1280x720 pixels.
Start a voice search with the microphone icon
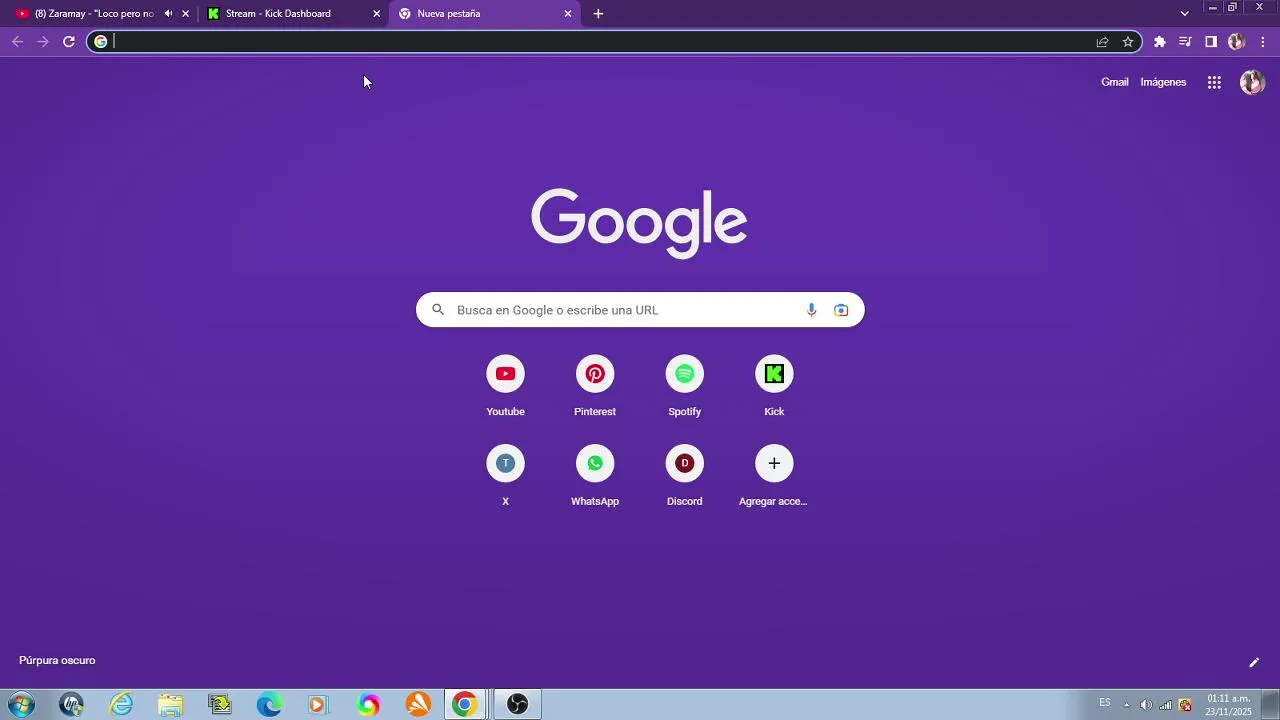click(811, 310)
